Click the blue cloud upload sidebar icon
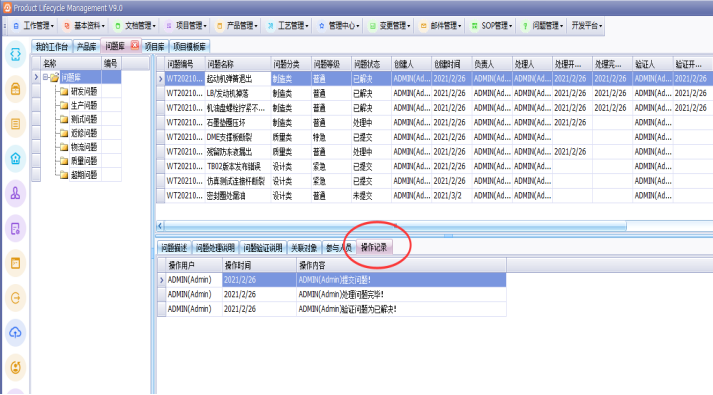 (15, 333)
